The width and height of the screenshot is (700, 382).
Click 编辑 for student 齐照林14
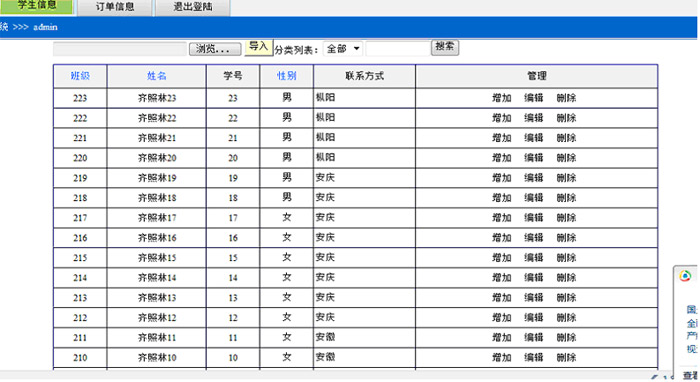click(x=533, y=278)
